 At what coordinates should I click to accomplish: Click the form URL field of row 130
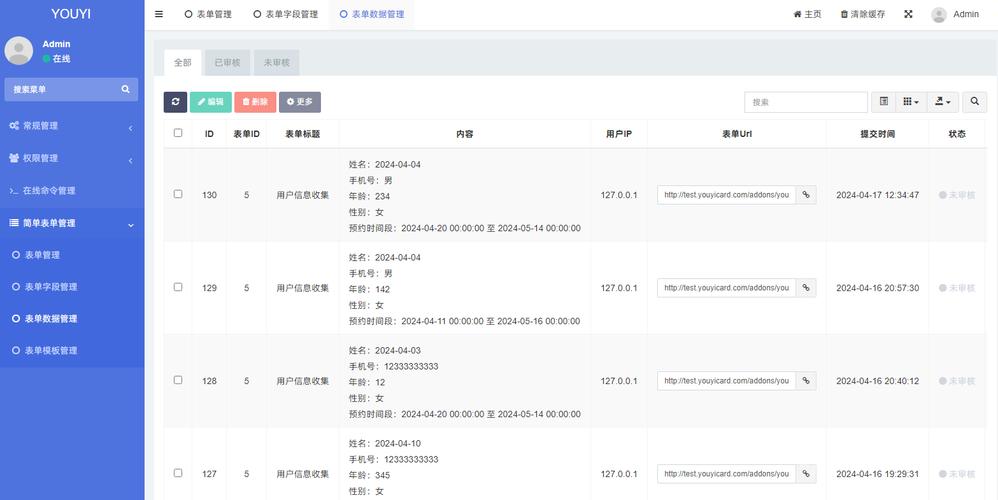(x=726, y=195)
